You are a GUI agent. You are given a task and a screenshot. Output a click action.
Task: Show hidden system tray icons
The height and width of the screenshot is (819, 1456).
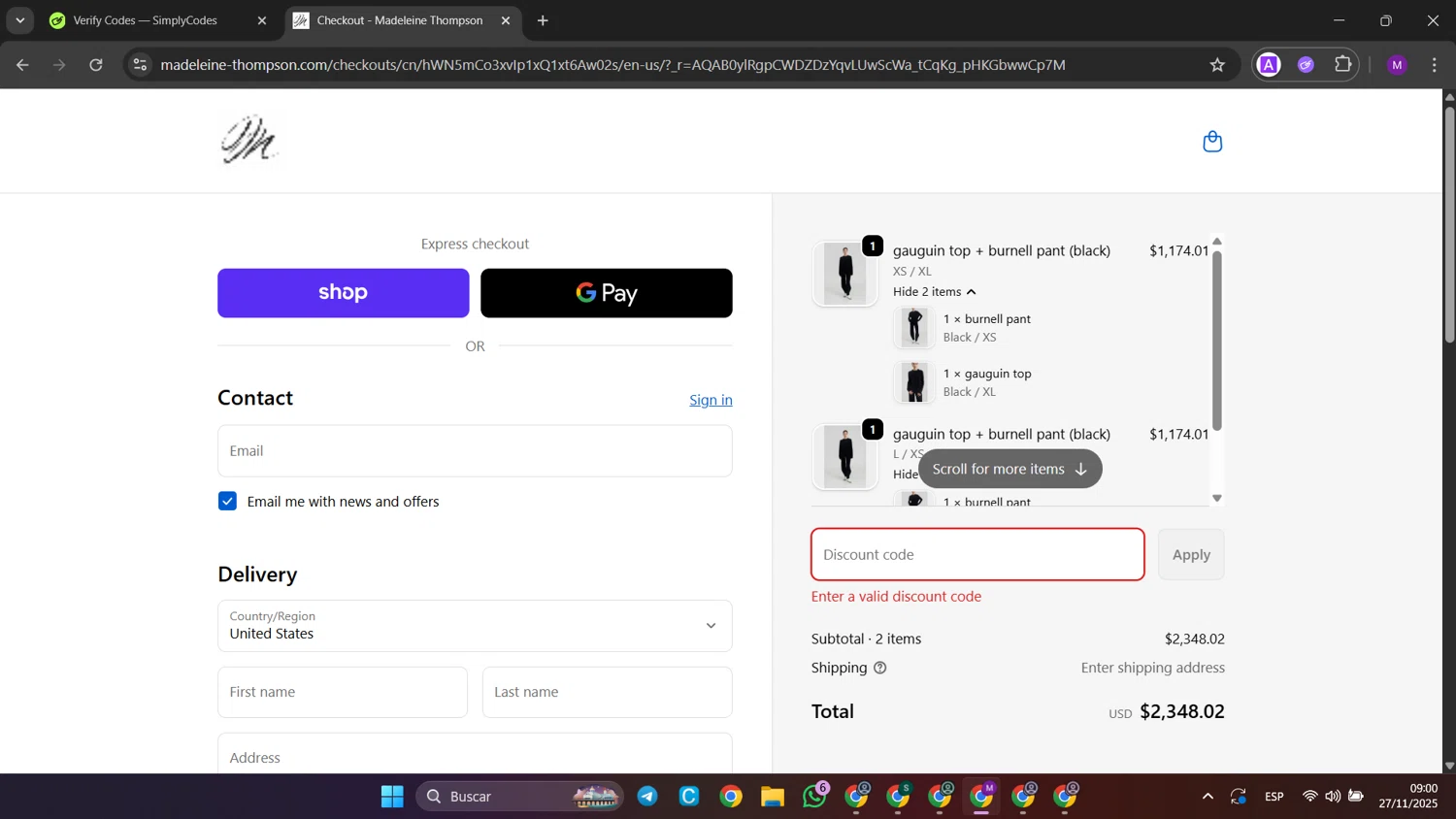tap(1208, 797)
